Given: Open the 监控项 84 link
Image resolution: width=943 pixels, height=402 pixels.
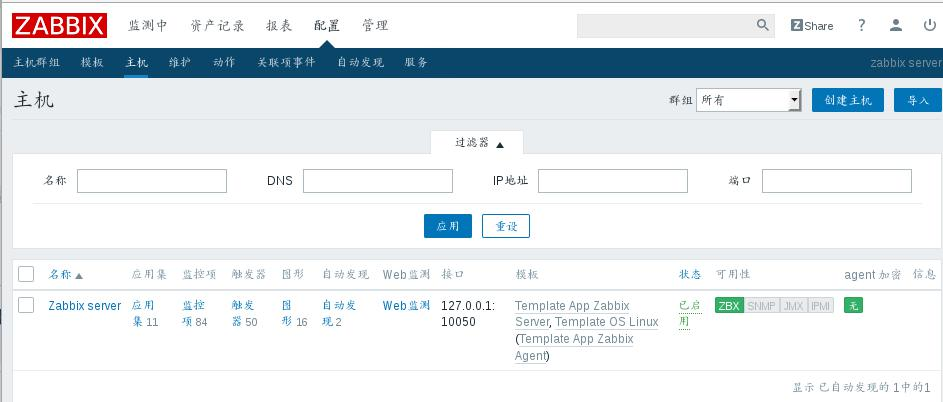Looking at the screenshot, I should pyautogui.click(x=195, y=314).
